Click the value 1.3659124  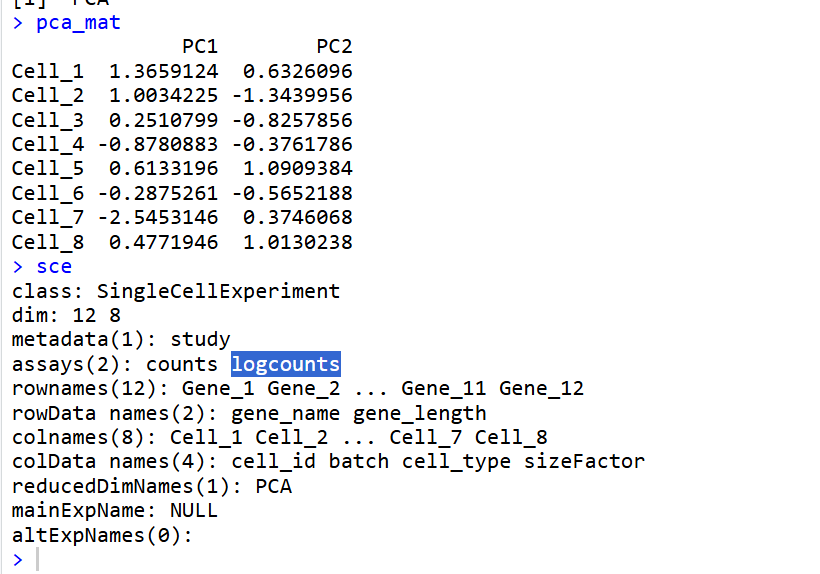163,71
